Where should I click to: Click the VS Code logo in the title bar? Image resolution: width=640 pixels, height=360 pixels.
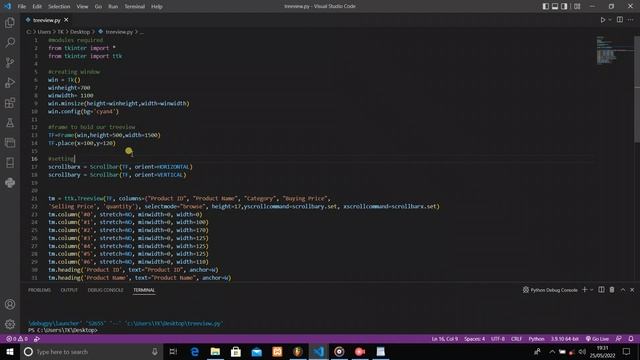click(7, 6)
